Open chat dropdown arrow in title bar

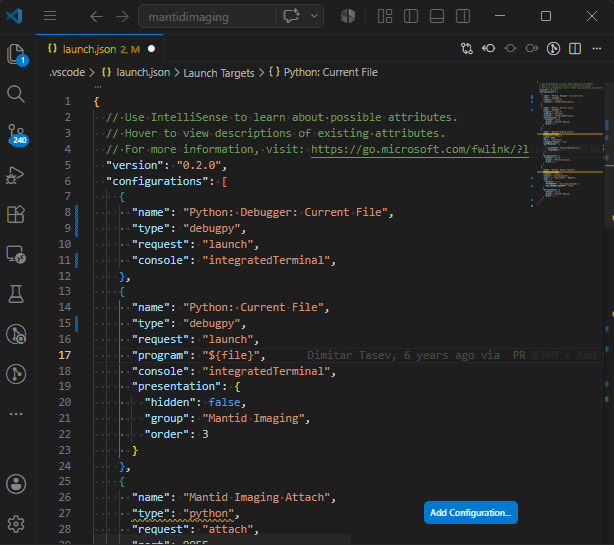click(x=314, y=16)
